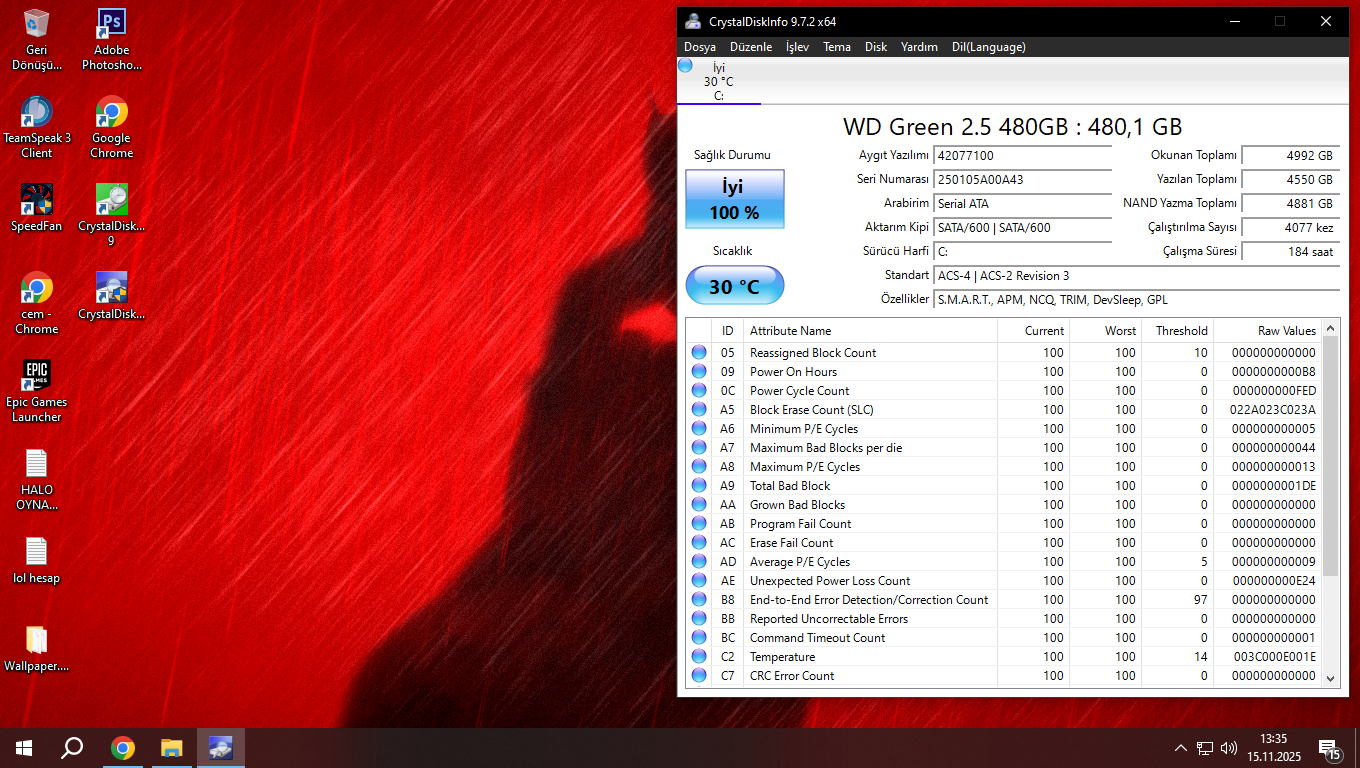Click the CrystalDiskInfo taskbar button
Viewport: 1360px width, 768px height.
[x=221, y=748]
